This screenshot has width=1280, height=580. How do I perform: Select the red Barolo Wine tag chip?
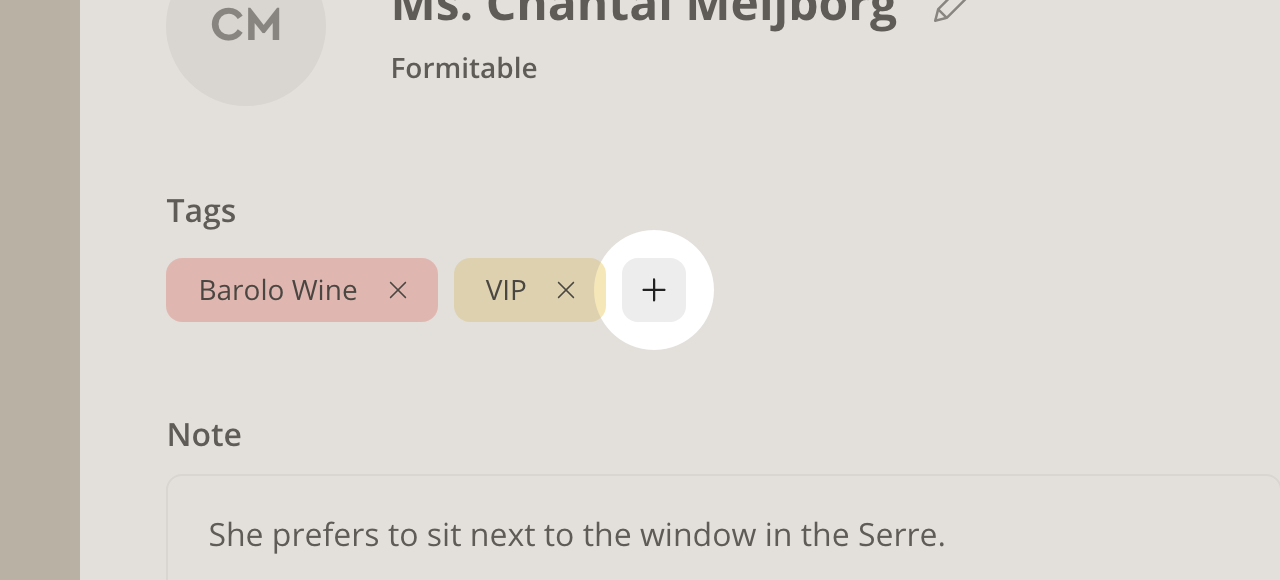302,290
